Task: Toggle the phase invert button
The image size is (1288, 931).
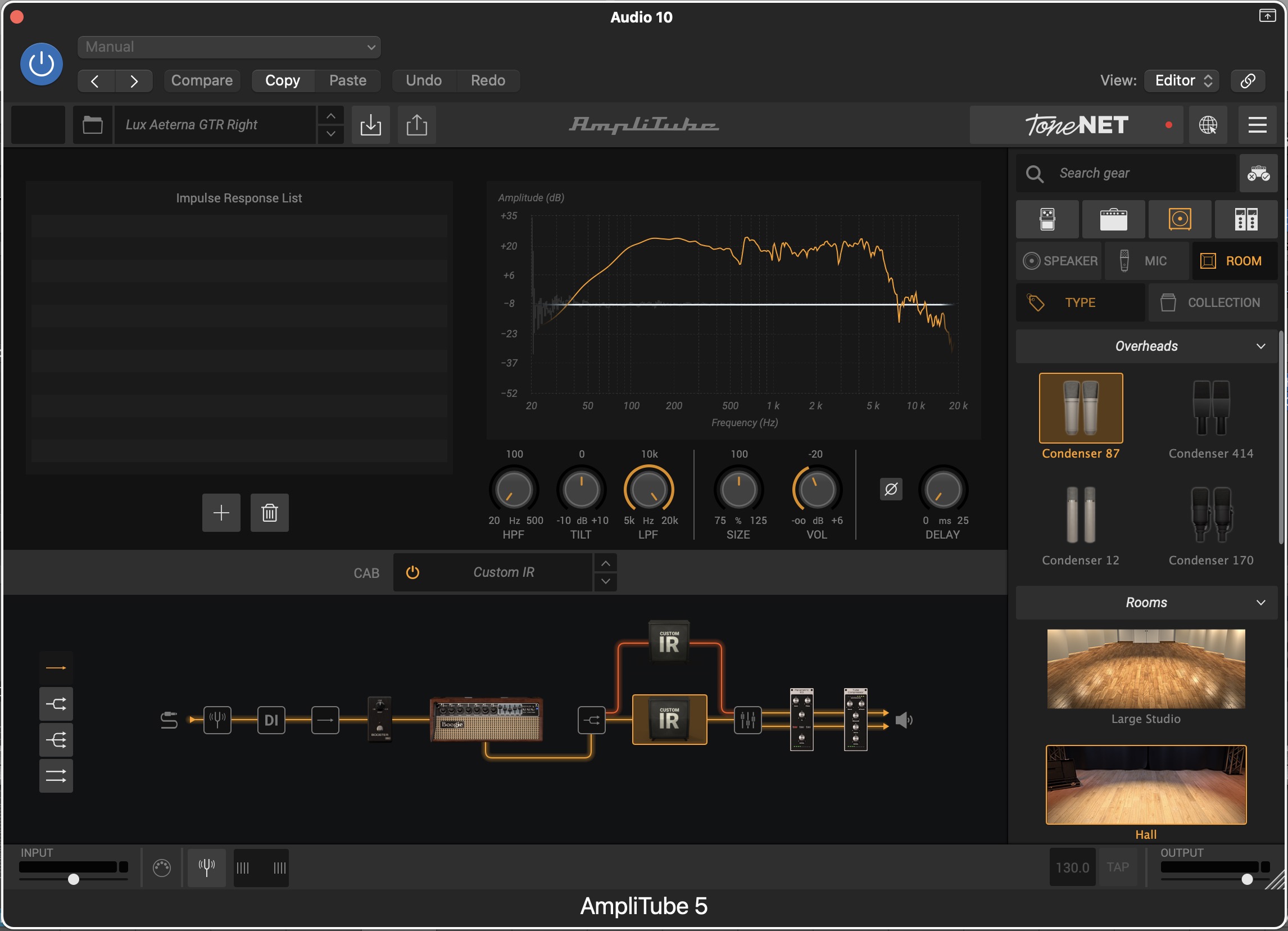Action: (x=891, y=489)
